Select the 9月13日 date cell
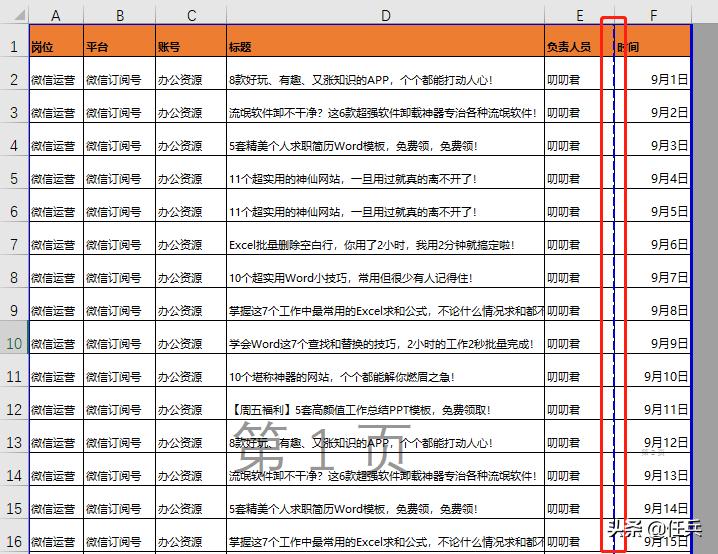Image resolution: width=718 pixels, height=554 pixels. [652, 469]
